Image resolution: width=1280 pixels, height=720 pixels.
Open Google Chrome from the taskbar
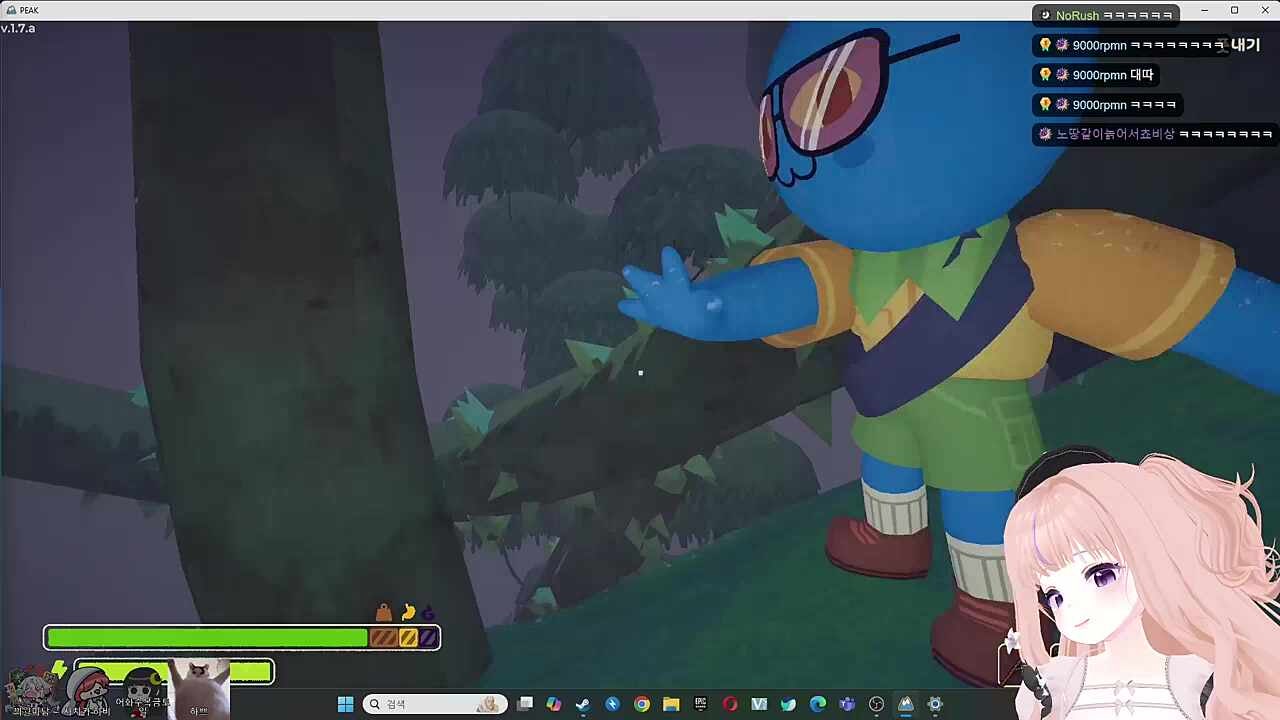pos(642,704)
